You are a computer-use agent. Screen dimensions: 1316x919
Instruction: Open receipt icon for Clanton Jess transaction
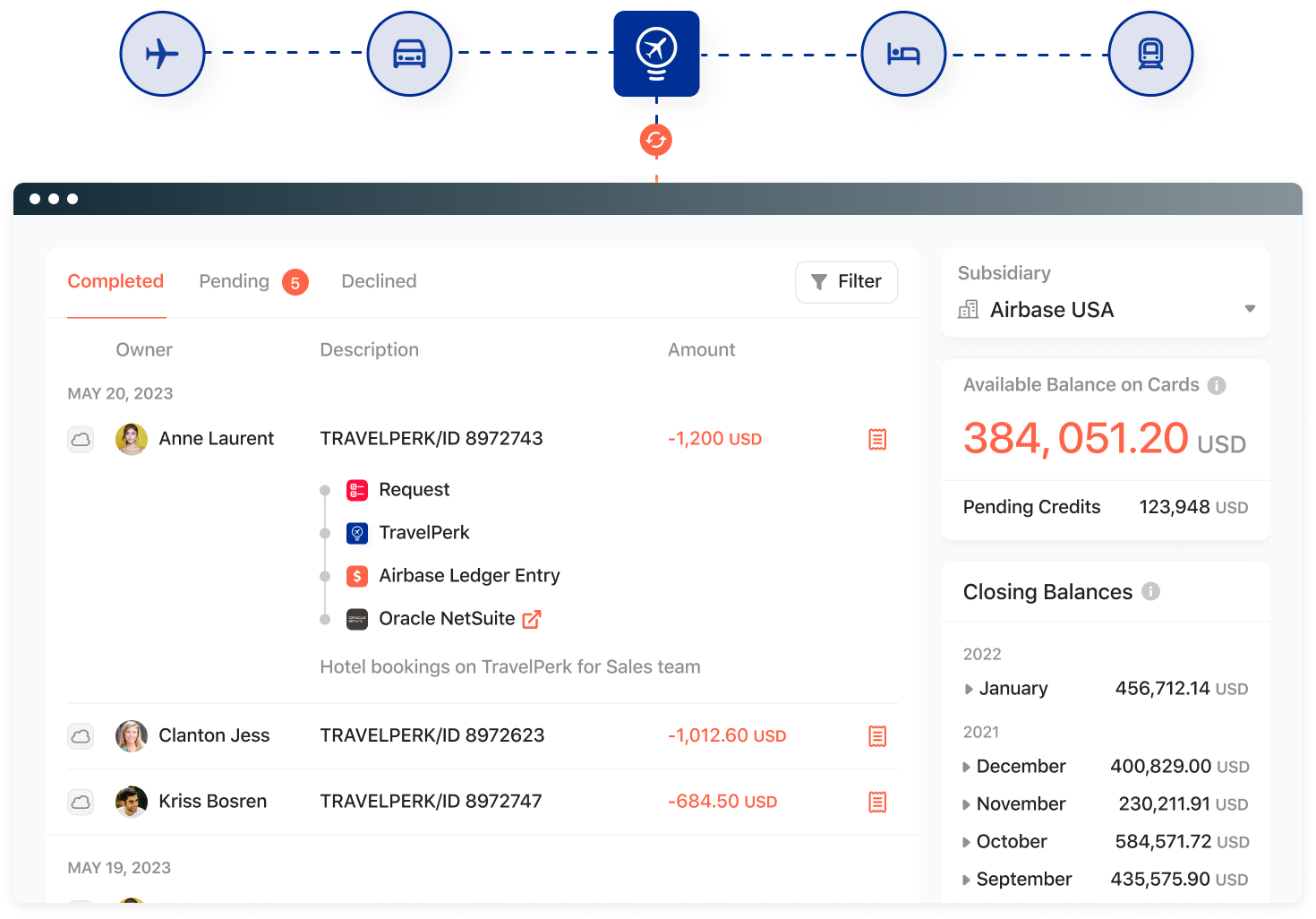pos(877,736)
